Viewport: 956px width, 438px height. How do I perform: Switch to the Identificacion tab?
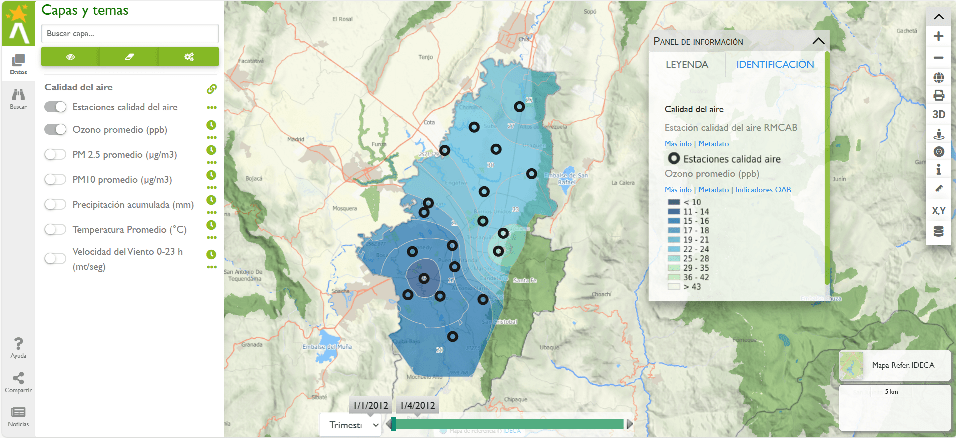coord(774,65)
